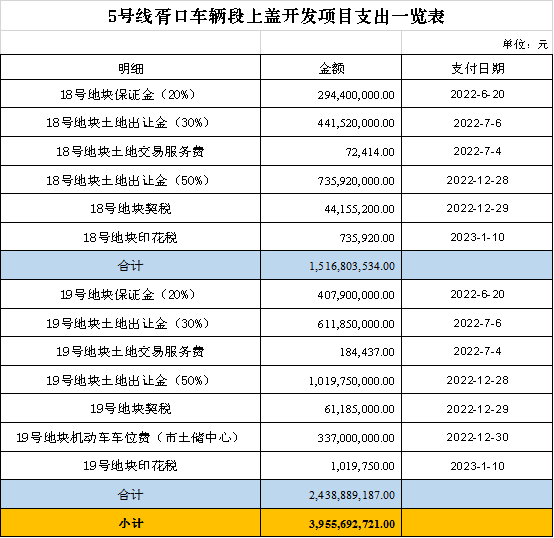Click the 明细 column header

pyautogui.click(x=131, y=67)
